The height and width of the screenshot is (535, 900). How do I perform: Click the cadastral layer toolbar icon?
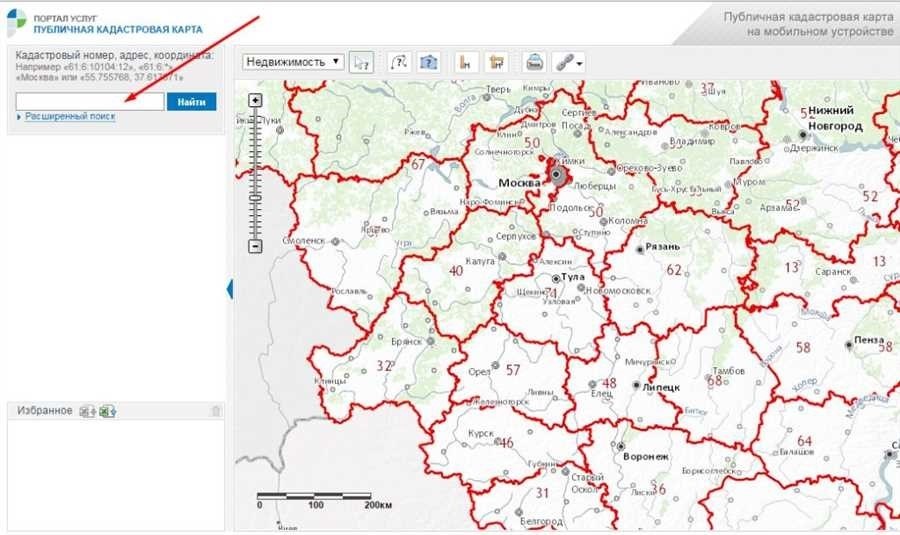pos(464,62)
